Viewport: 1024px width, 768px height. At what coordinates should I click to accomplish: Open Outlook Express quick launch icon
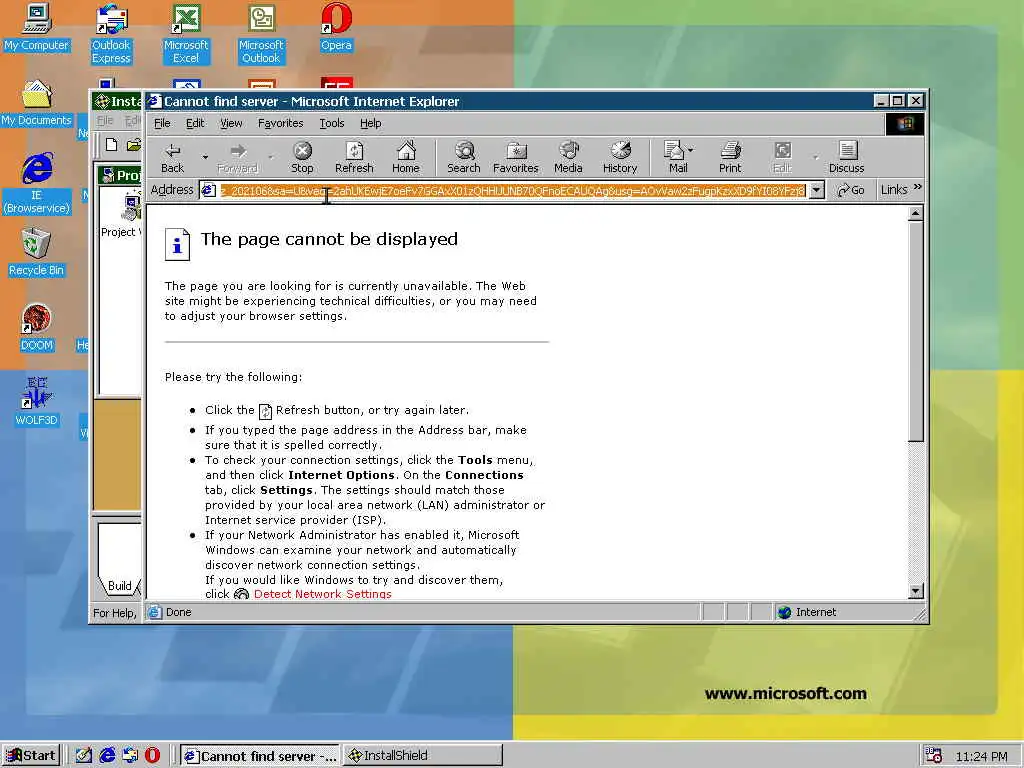(130, 756)
